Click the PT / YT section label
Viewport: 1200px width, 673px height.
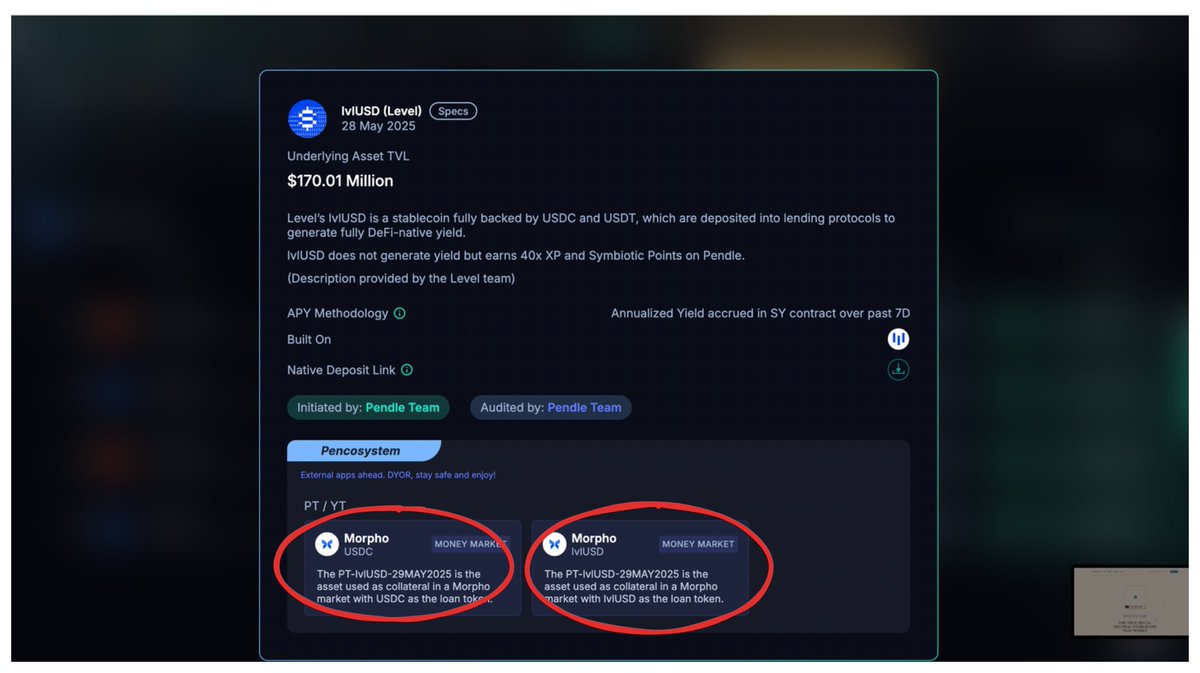pos(325,506)
